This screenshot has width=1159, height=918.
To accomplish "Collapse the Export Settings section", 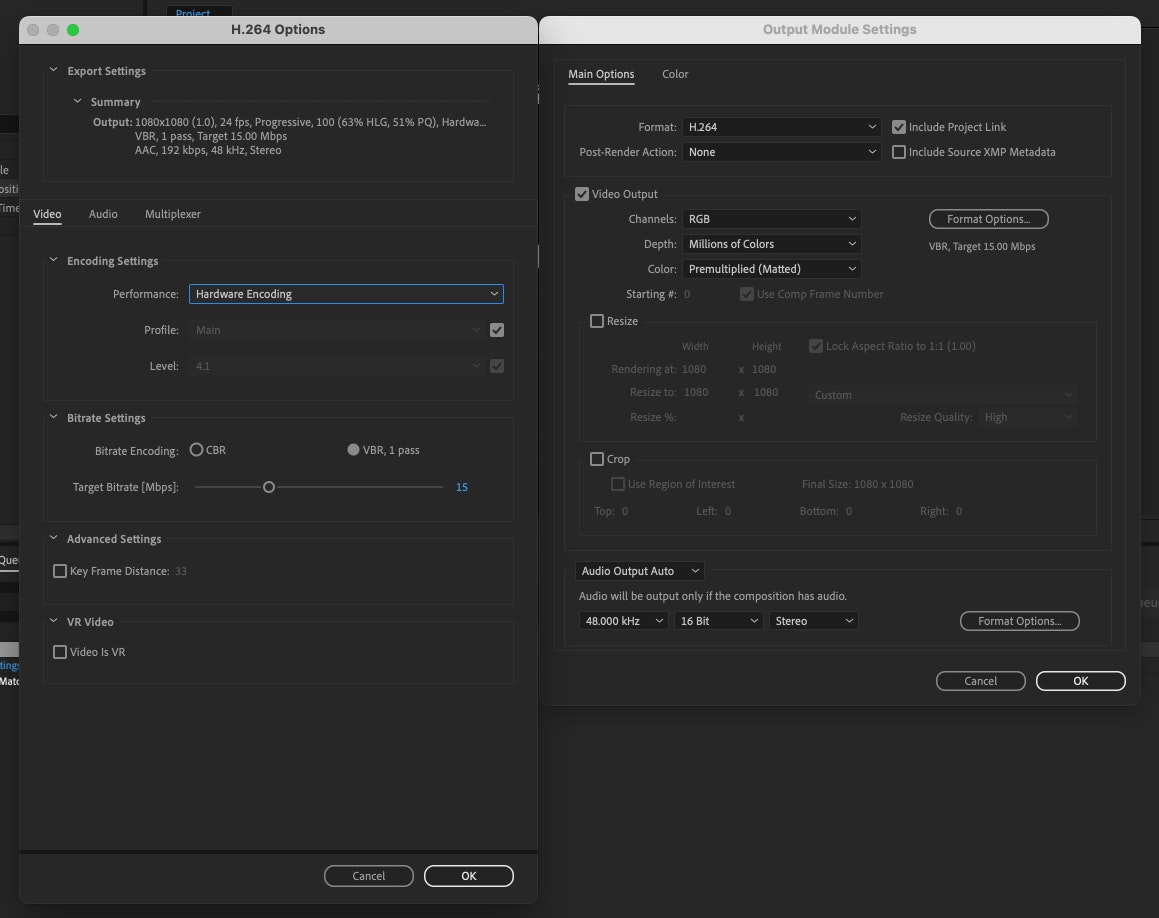I will [x=53, y=70].
